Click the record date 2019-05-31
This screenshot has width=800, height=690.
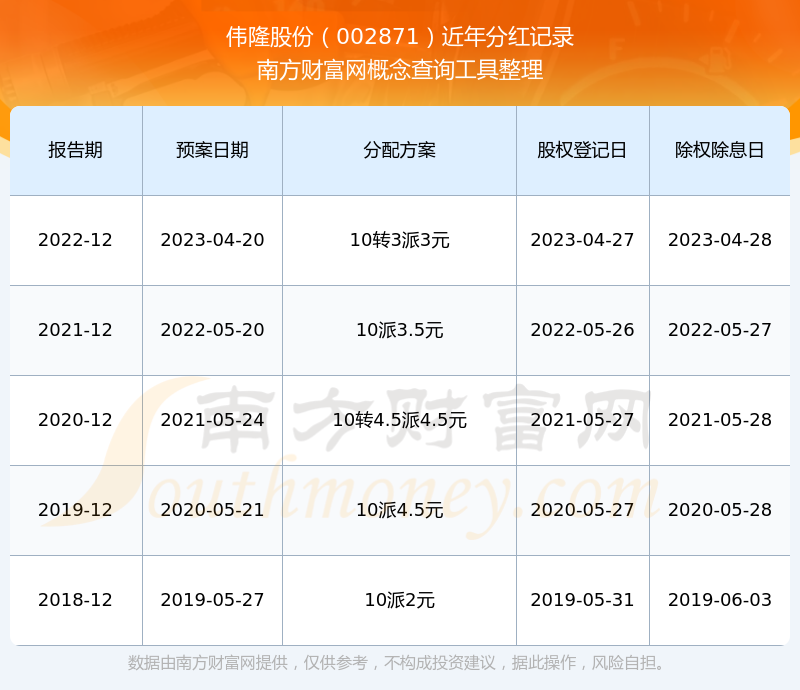582,599
